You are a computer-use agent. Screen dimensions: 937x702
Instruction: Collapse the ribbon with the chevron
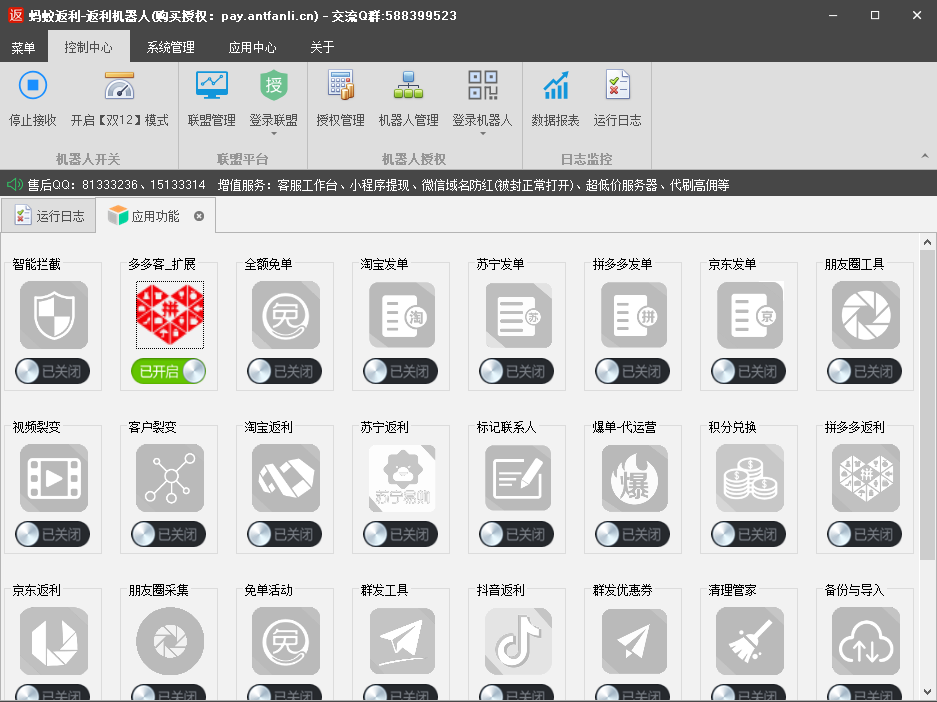tap(924, 156)
